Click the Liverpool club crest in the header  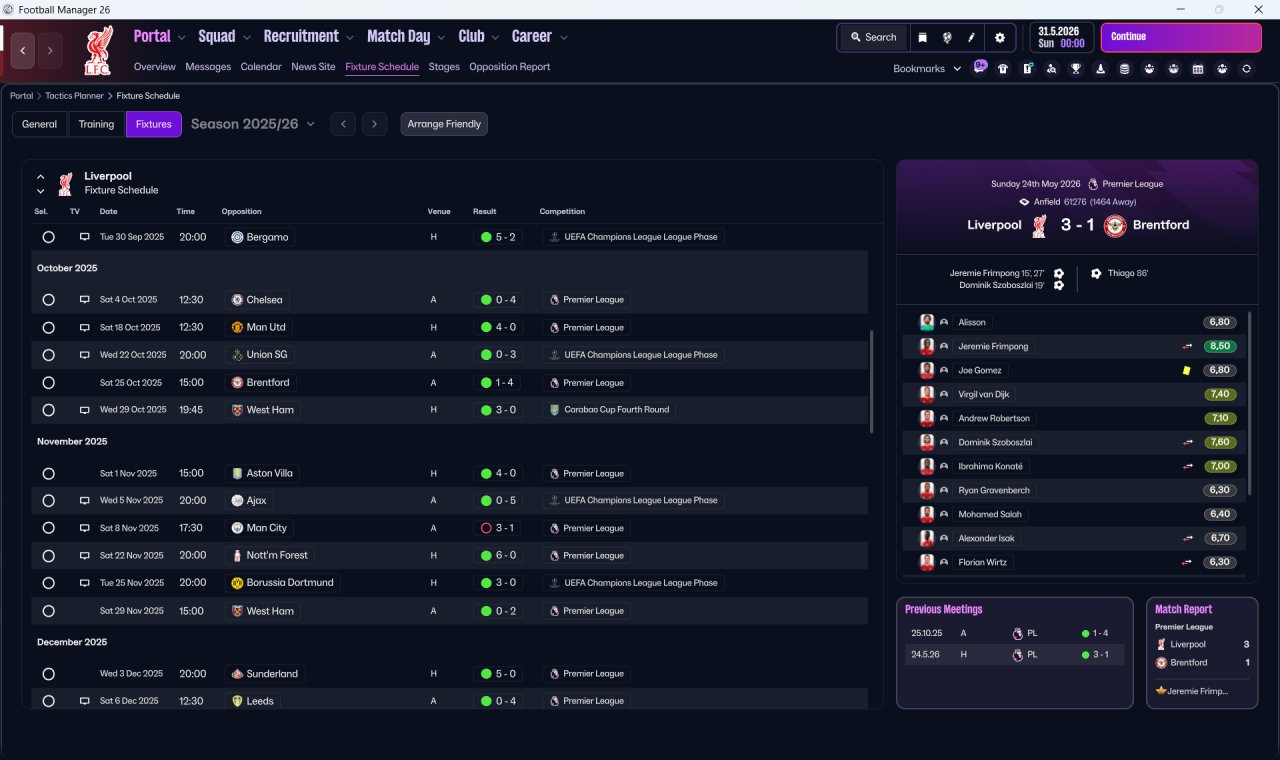tap(98, 50)
